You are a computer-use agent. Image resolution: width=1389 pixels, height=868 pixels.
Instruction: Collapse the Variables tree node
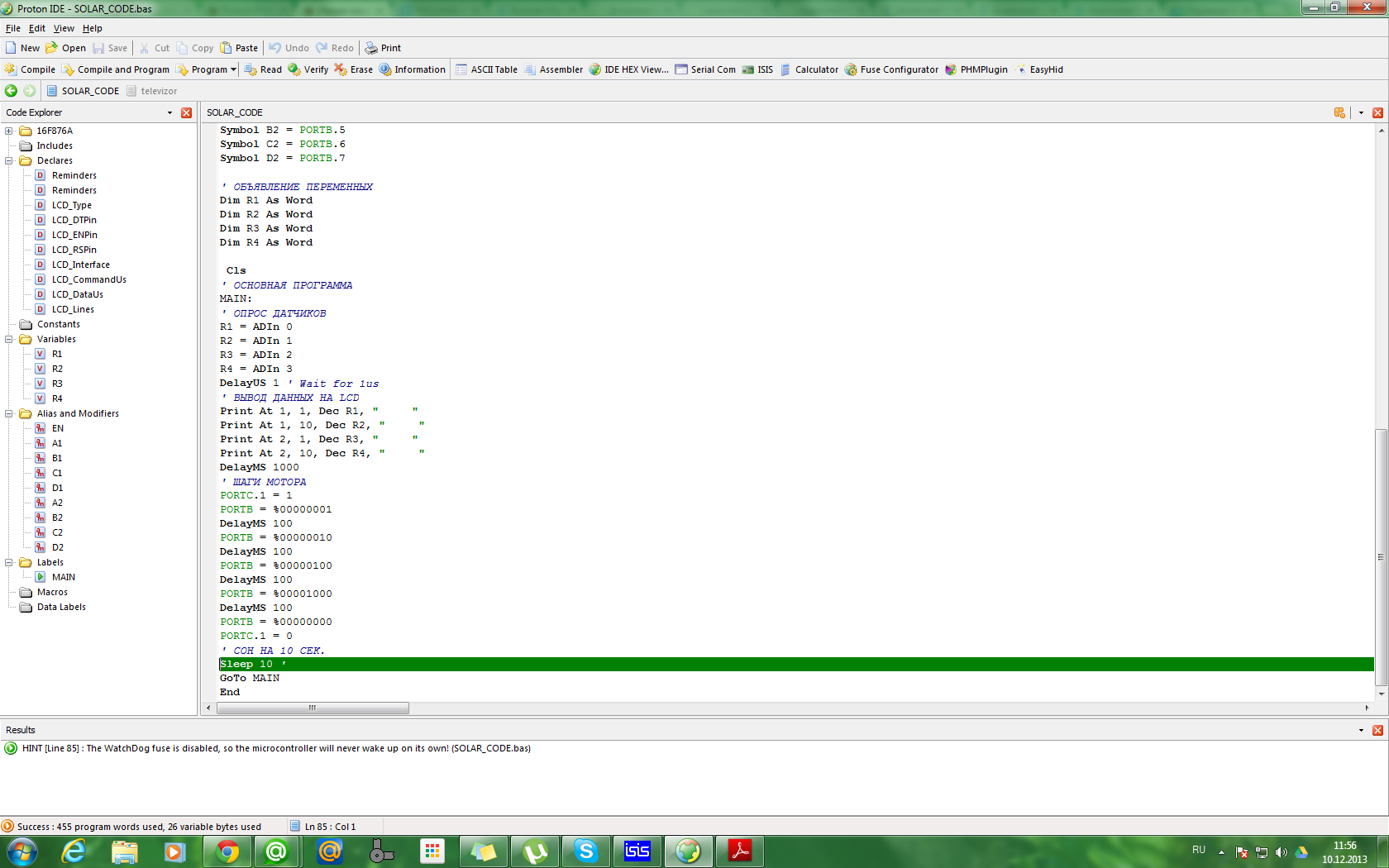[x=8, y=339]
